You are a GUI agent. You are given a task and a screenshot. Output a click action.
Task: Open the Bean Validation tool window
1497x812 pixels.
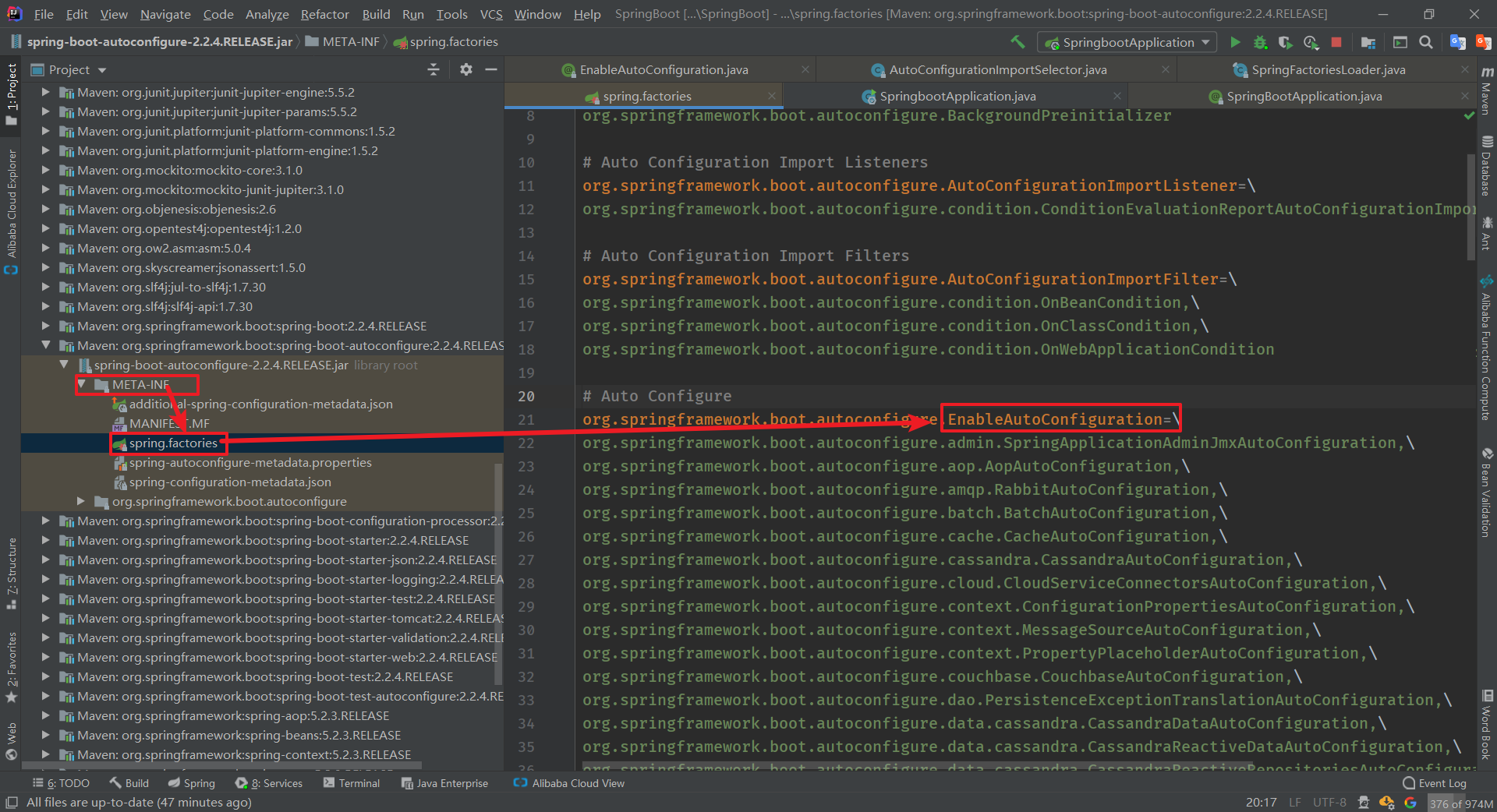pyautogui.click(x=1487, y=492)
